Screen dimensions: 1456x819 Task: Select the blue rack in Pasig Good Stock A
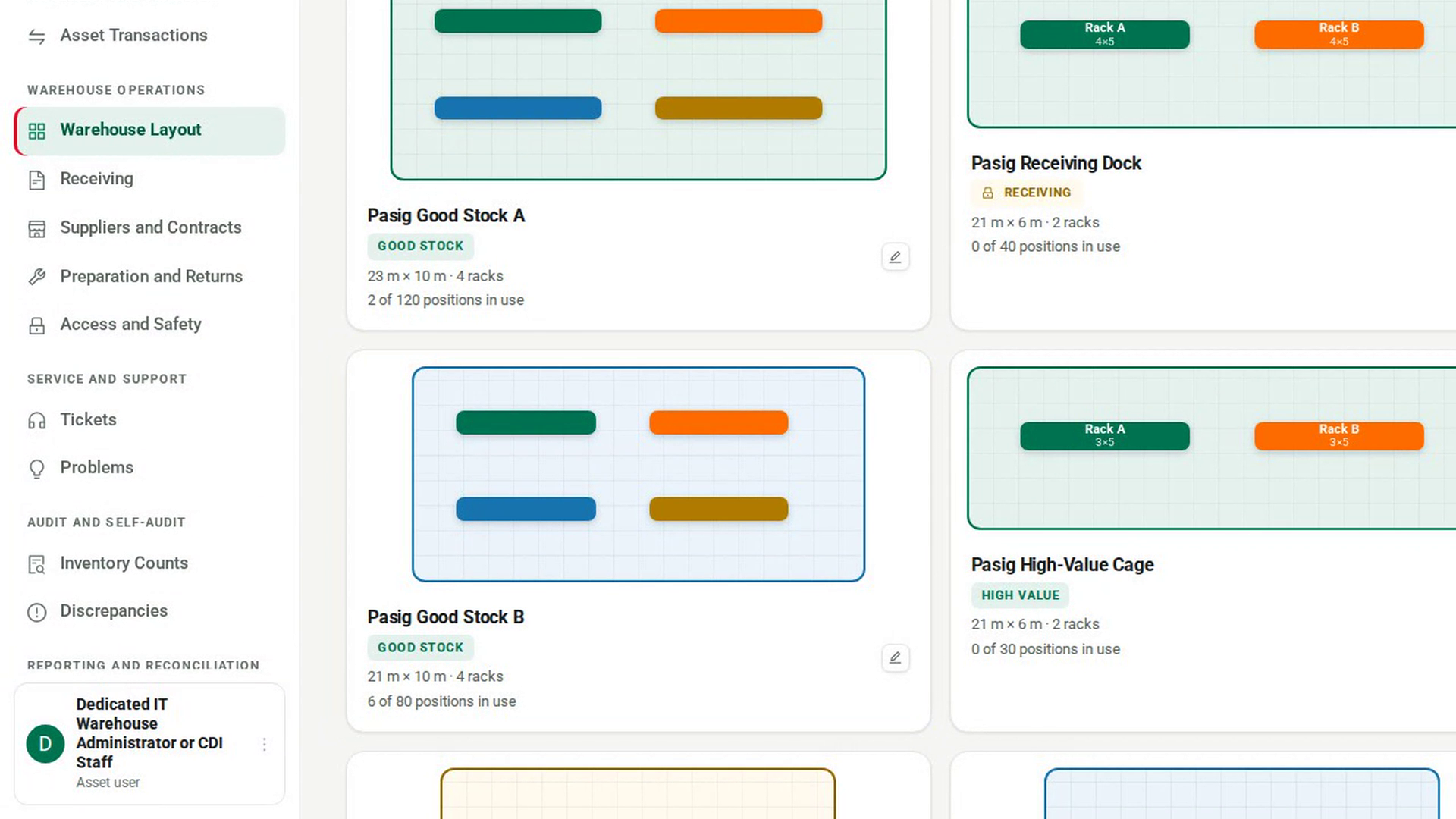[518, 108]
